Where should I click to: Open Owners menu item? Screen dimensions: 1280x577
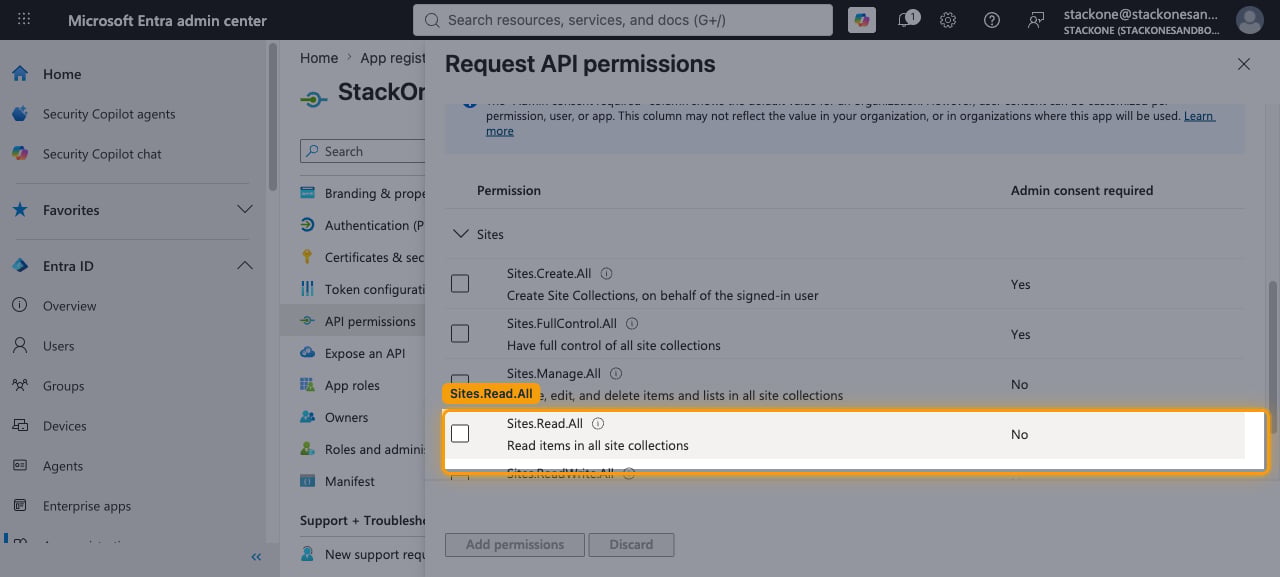tap(361, 417)
